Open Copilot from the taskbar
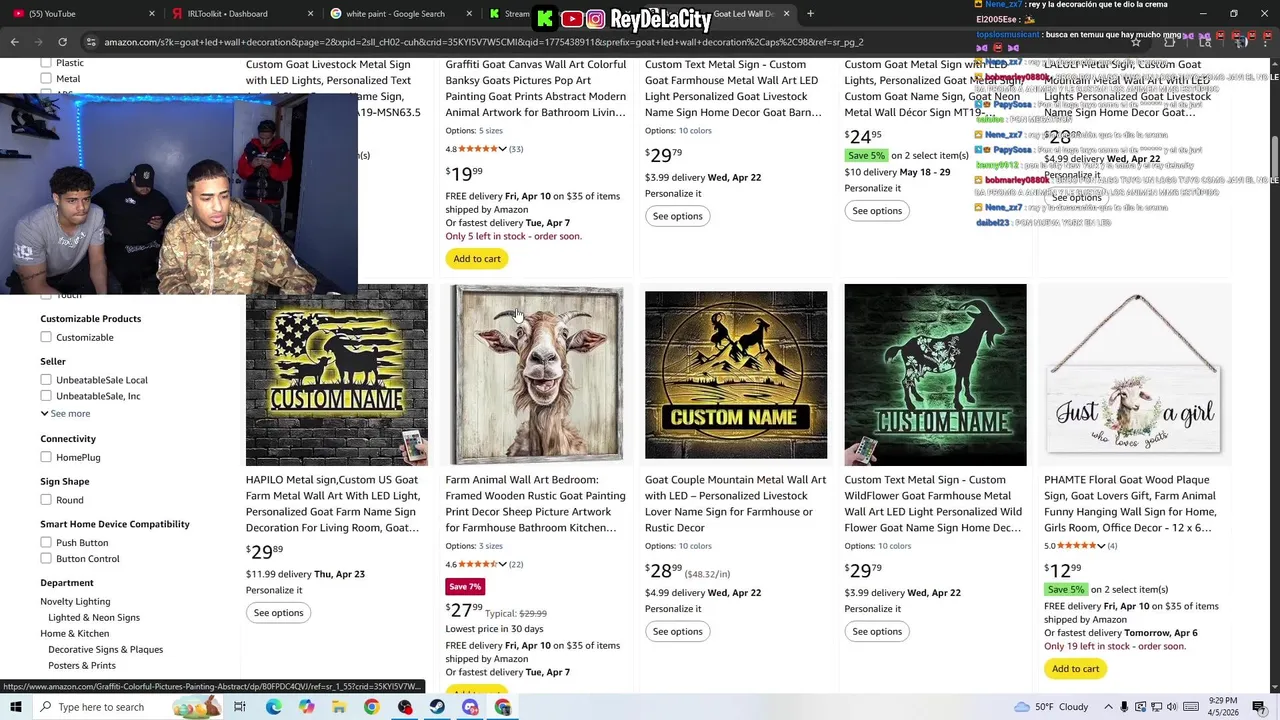This screenshot has height=720, width=1280. pos(306,707)
